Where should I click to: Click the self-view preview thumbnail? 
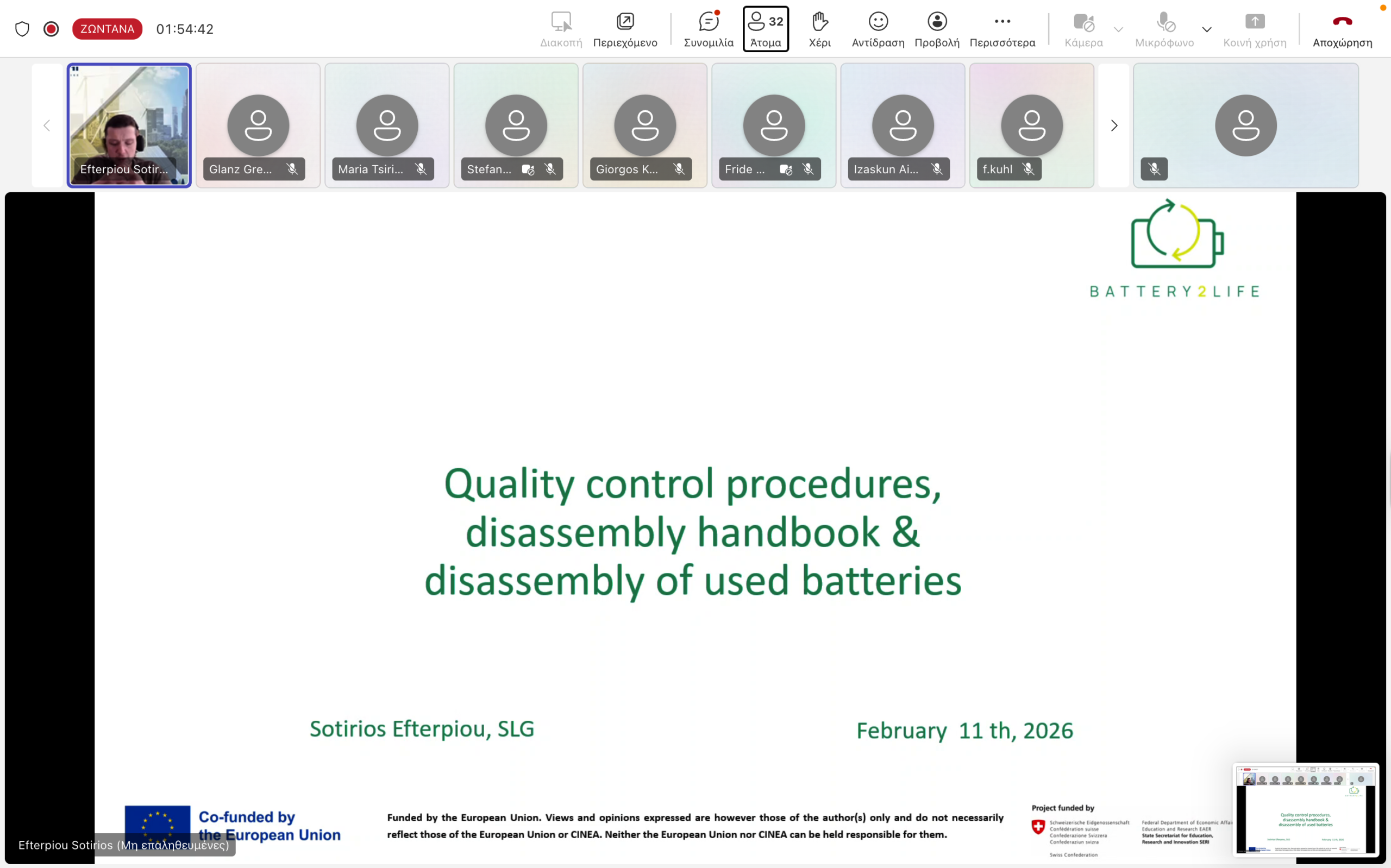click(x=1305, y=809)
